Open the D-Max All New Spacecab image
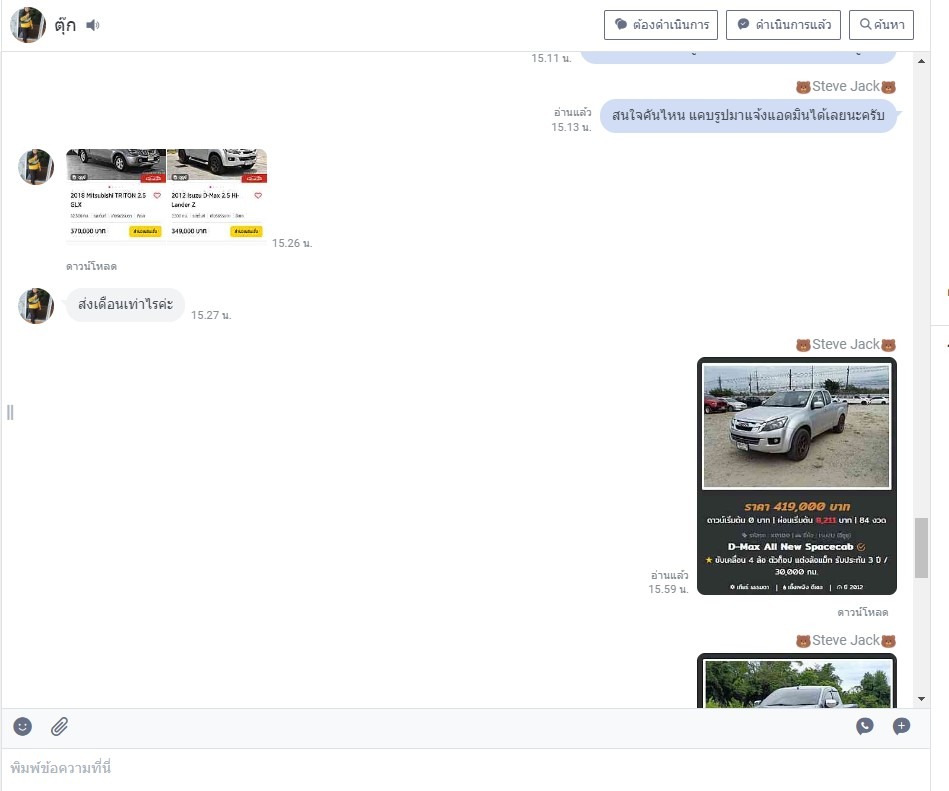949x791 pixels. click(796, 476)
